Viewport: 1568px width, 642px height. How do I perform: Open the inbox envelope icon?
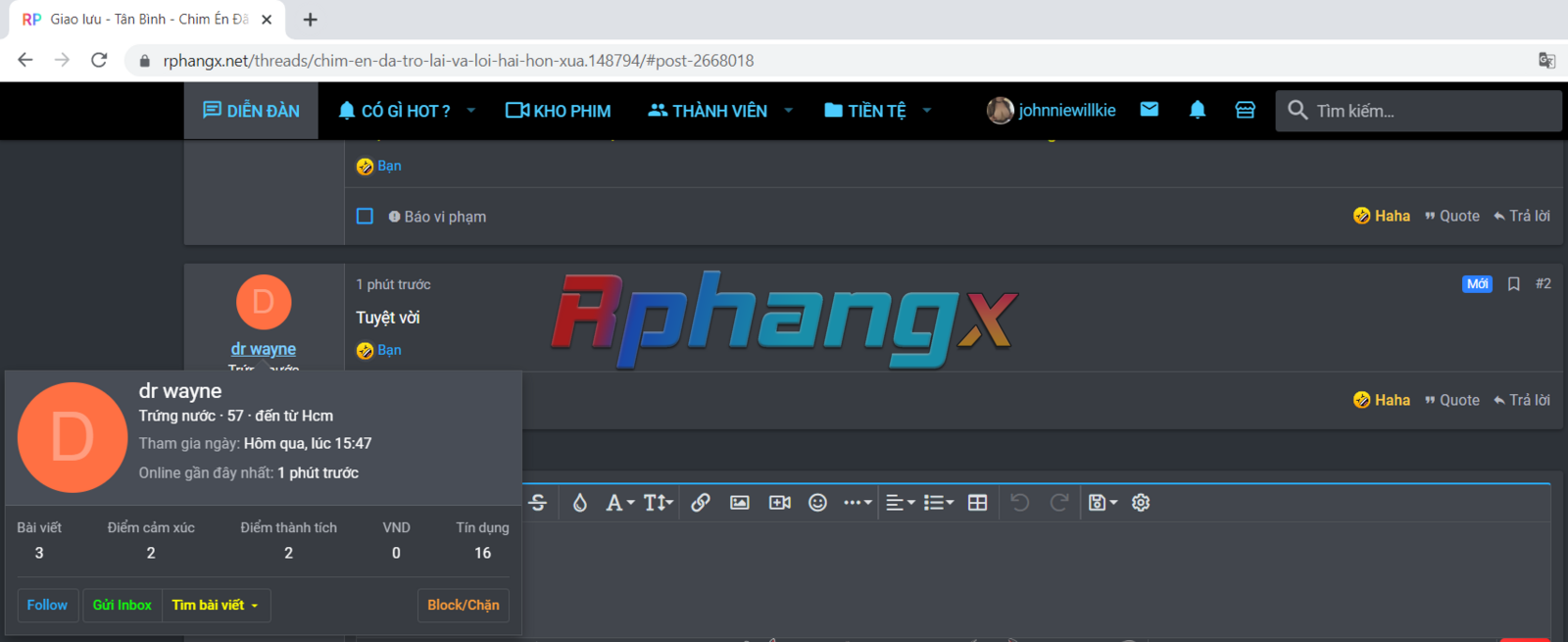[1150, 110]
